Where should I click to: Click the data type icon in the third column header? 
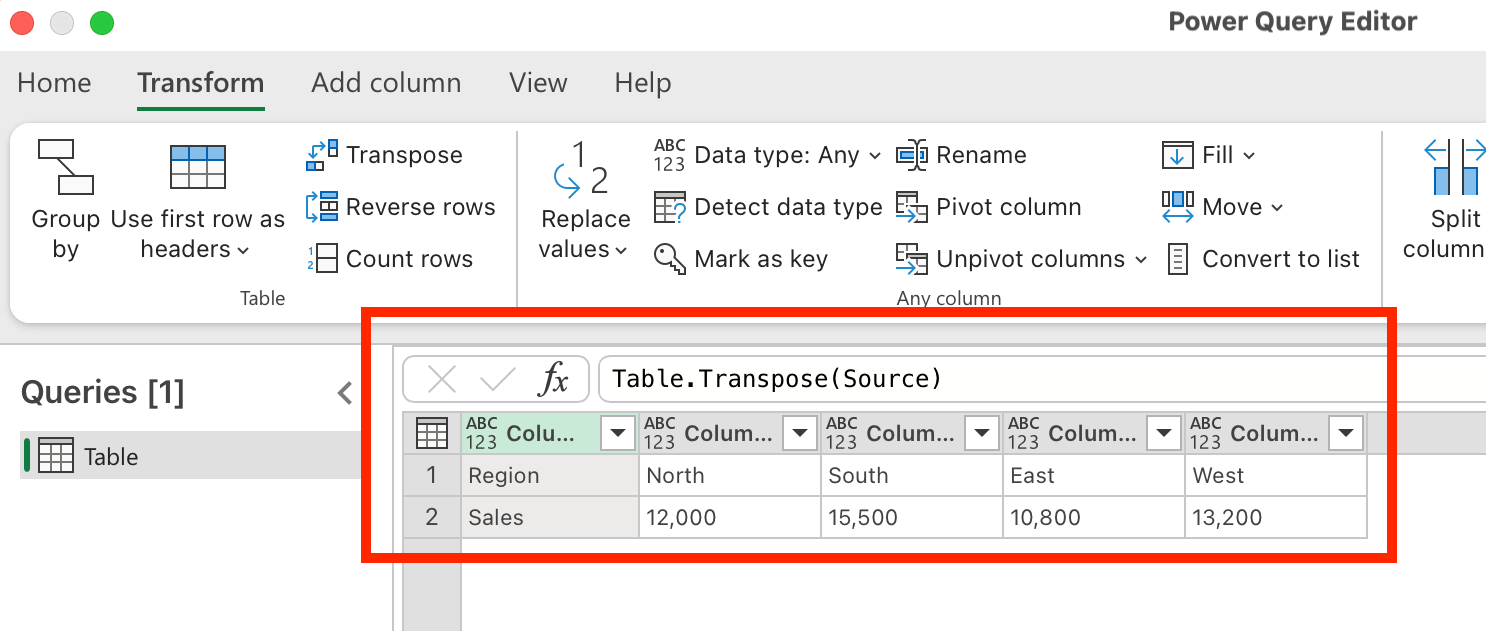[842, 433]
